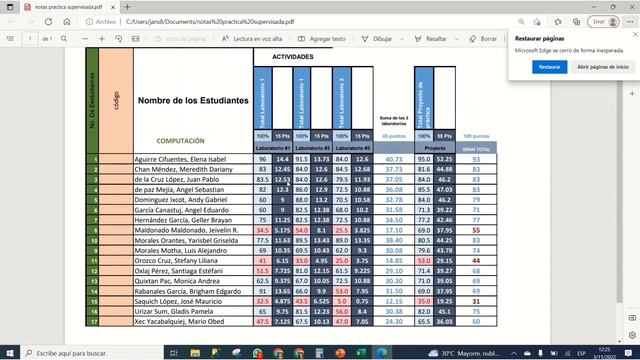Click the PDF vertical scrollbar
Screen dimensions: 640x360
click(620, 192)
